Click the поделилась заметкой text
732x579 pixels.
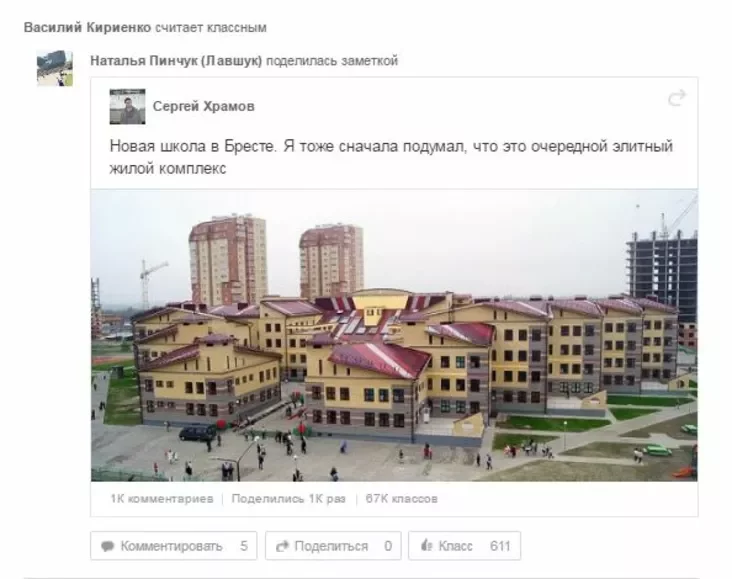332,61
